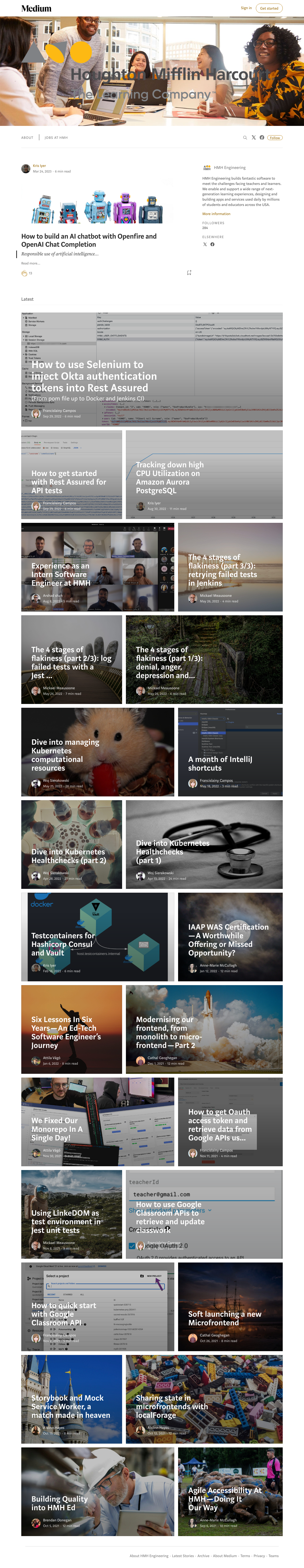Viewport: 304px width, 1568px height.
Task: Expand More information about HMH Engineering
Action: click(216, 214)
